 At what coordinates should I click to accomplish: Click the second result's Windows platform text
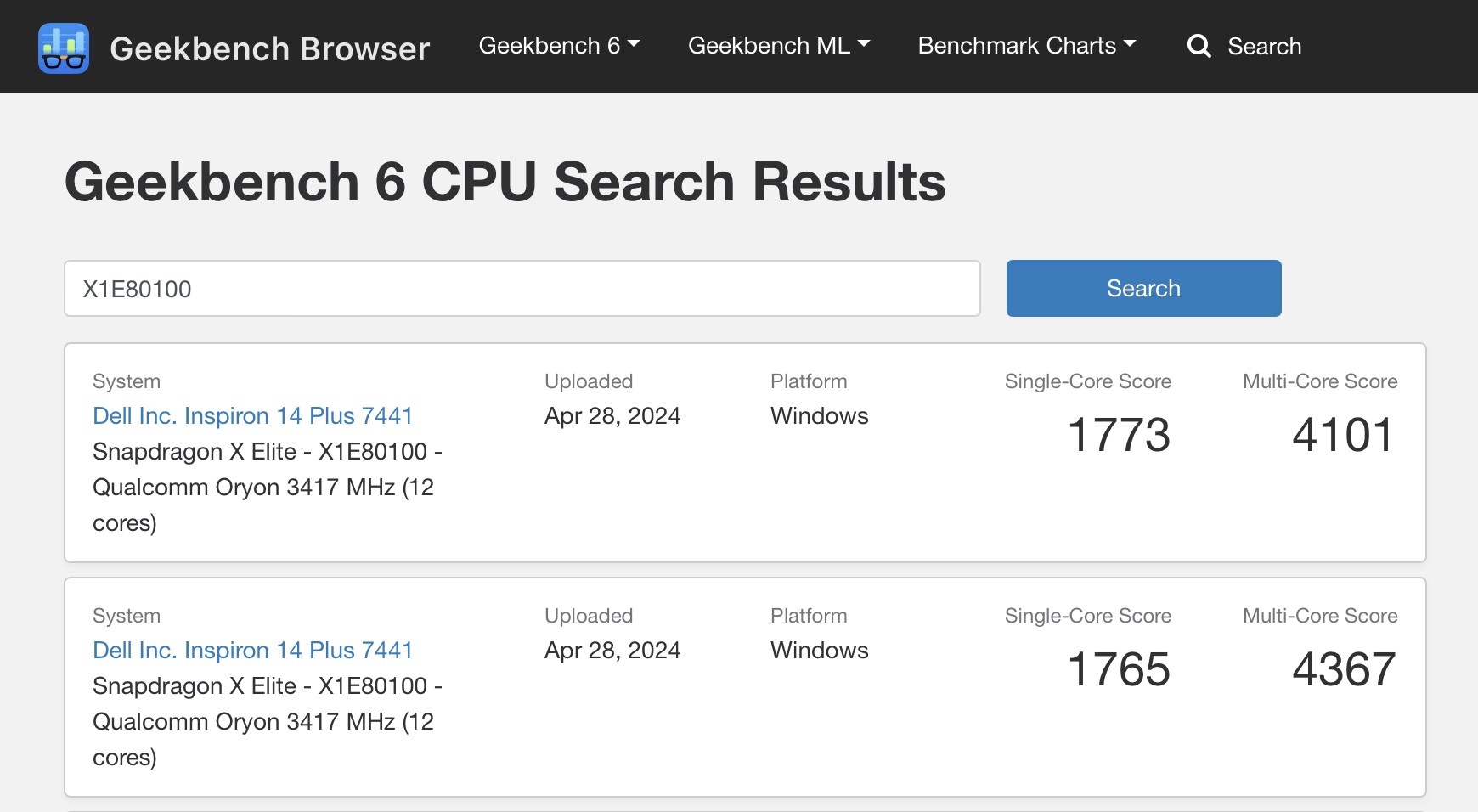tap(819, 651)
